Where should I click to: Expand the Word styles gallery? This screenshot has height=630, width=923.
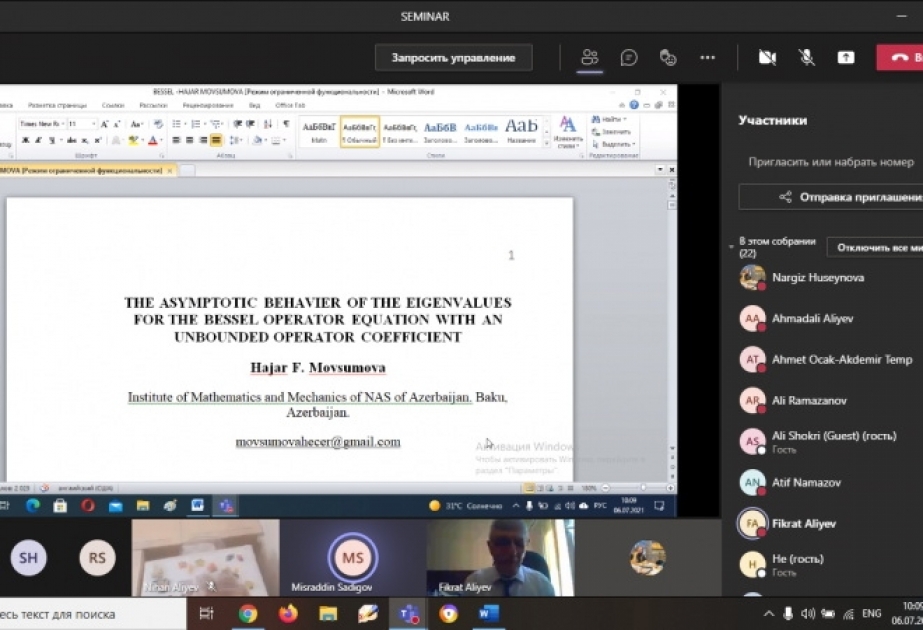[546, 143]
